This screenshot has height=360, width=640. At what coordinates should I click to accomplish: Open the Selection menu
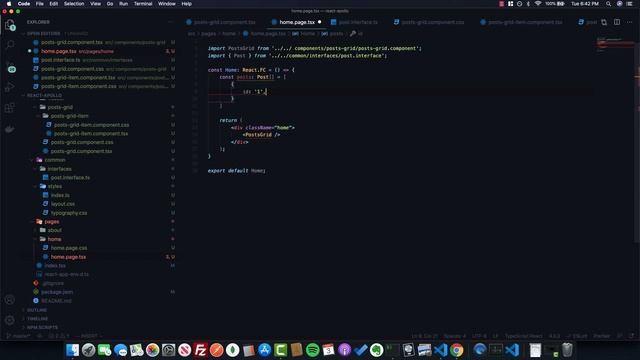pyautogui.click(x=74, y=4)
